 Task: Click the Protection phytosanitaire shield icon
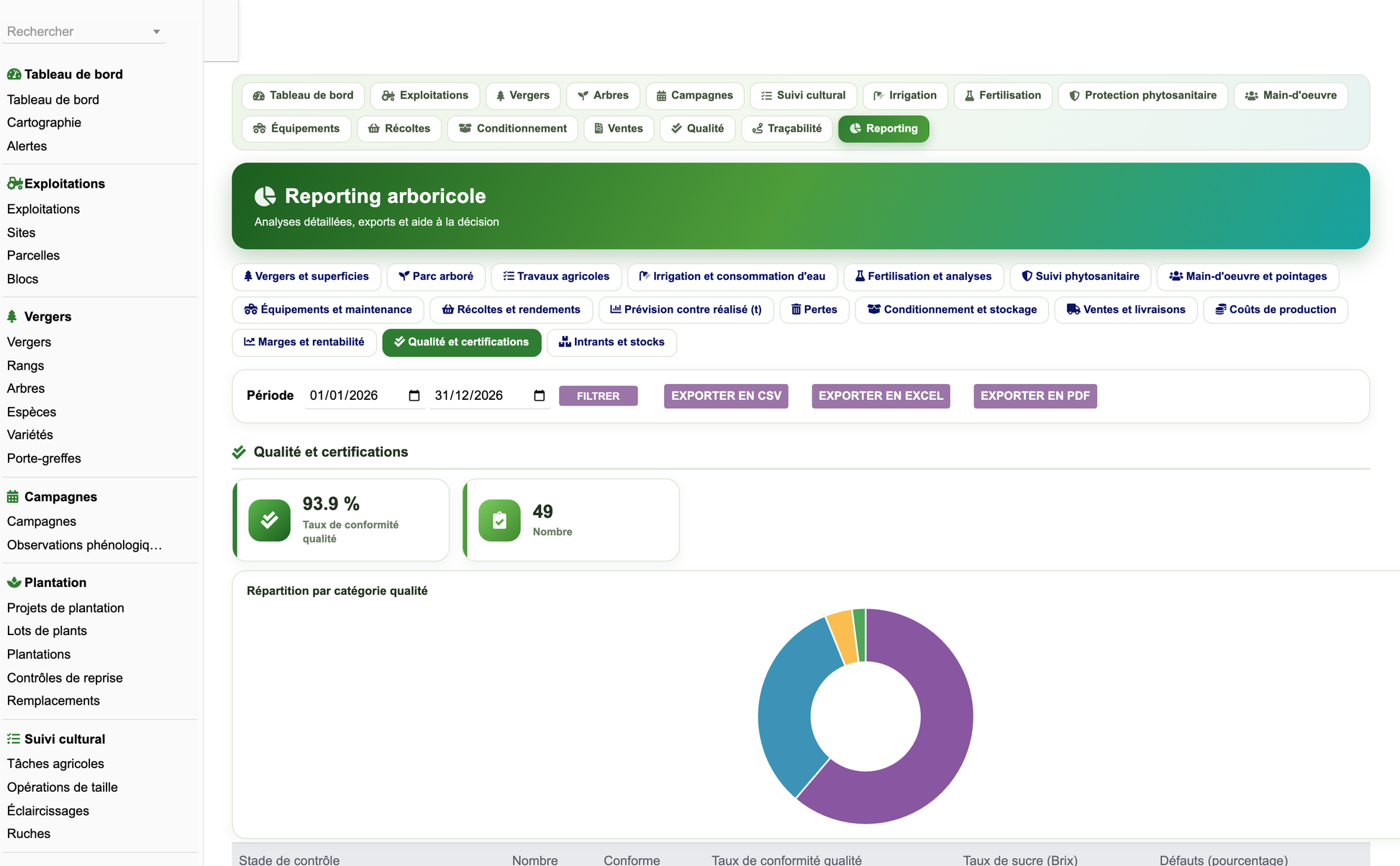[x=1074, y=96]
